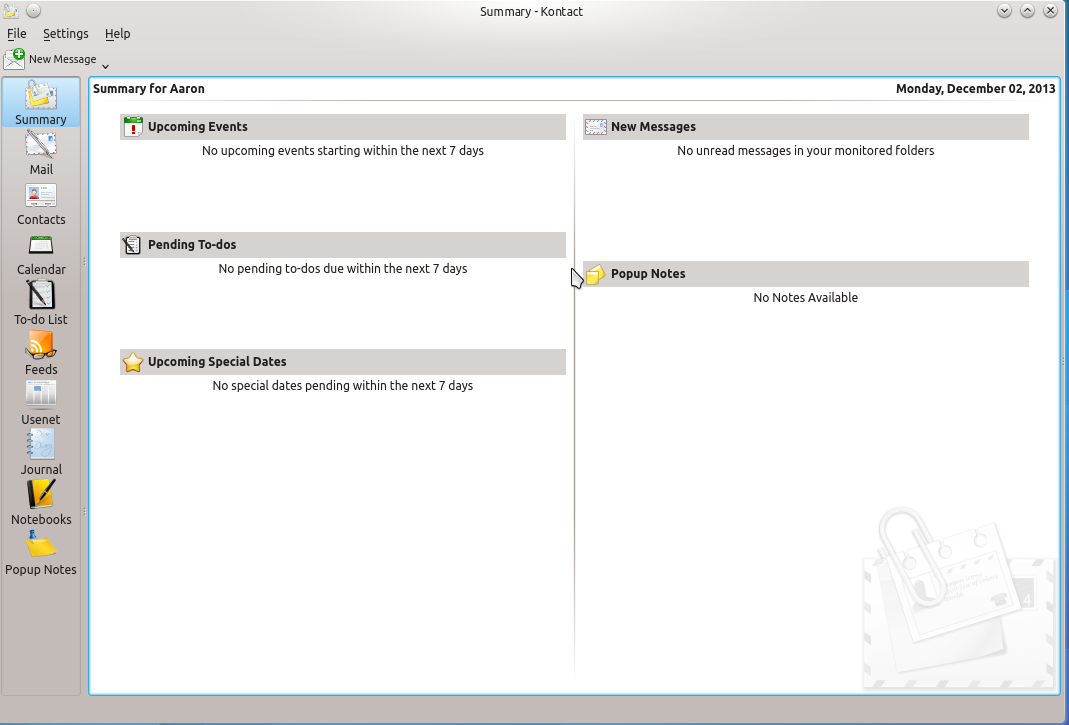Open the Upcoming Events heading link
1069x725 pixels.
[x=198, y=127]
